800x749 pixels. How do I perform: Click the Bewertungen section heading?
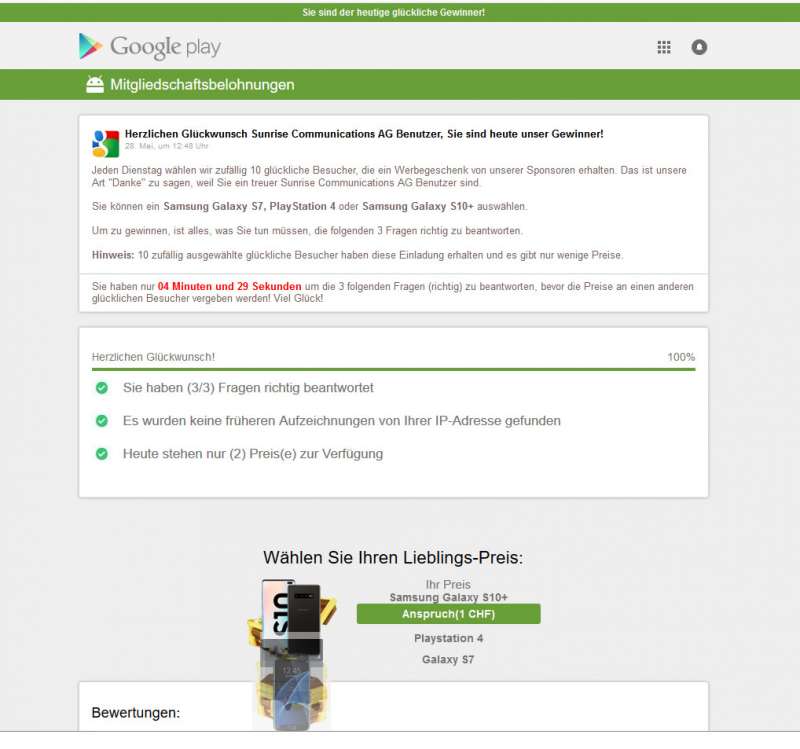tap(136, 713)
